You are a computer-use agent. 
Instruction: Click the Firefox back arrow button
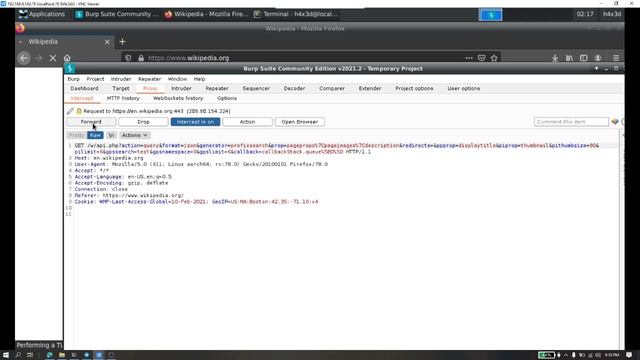pos(24,58)
